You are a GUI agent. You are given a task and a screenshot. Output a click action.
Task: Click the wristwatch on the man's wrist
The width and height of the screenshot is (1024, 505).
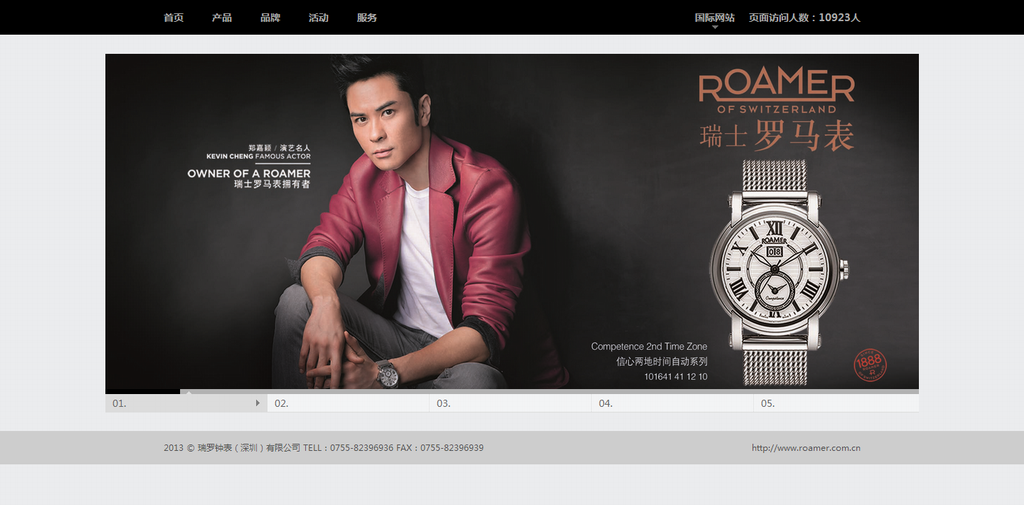pyautogui.click(x=387, y=374)
